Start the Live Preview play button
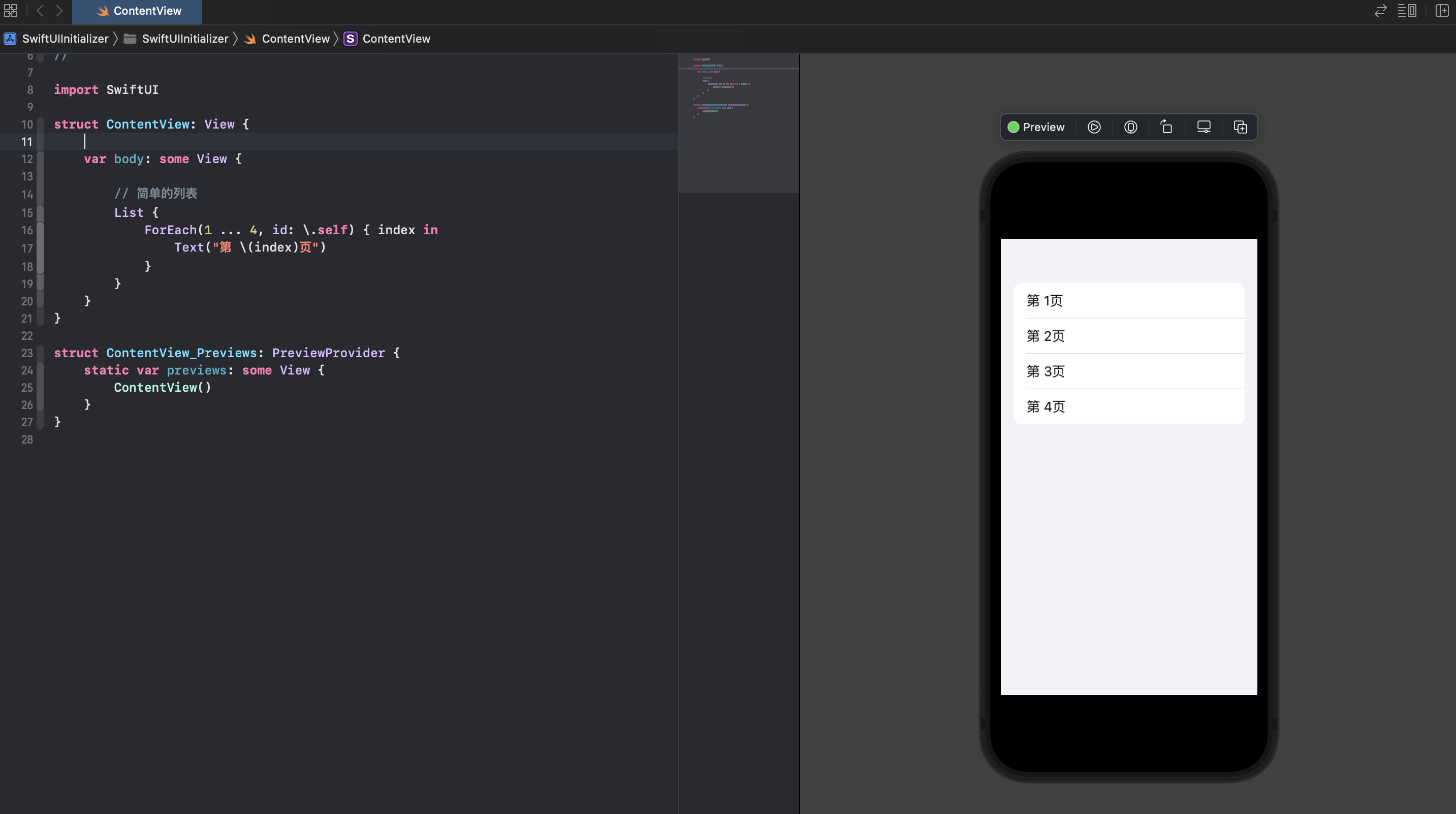1456x814 pixels. (x=1094, y=127)
